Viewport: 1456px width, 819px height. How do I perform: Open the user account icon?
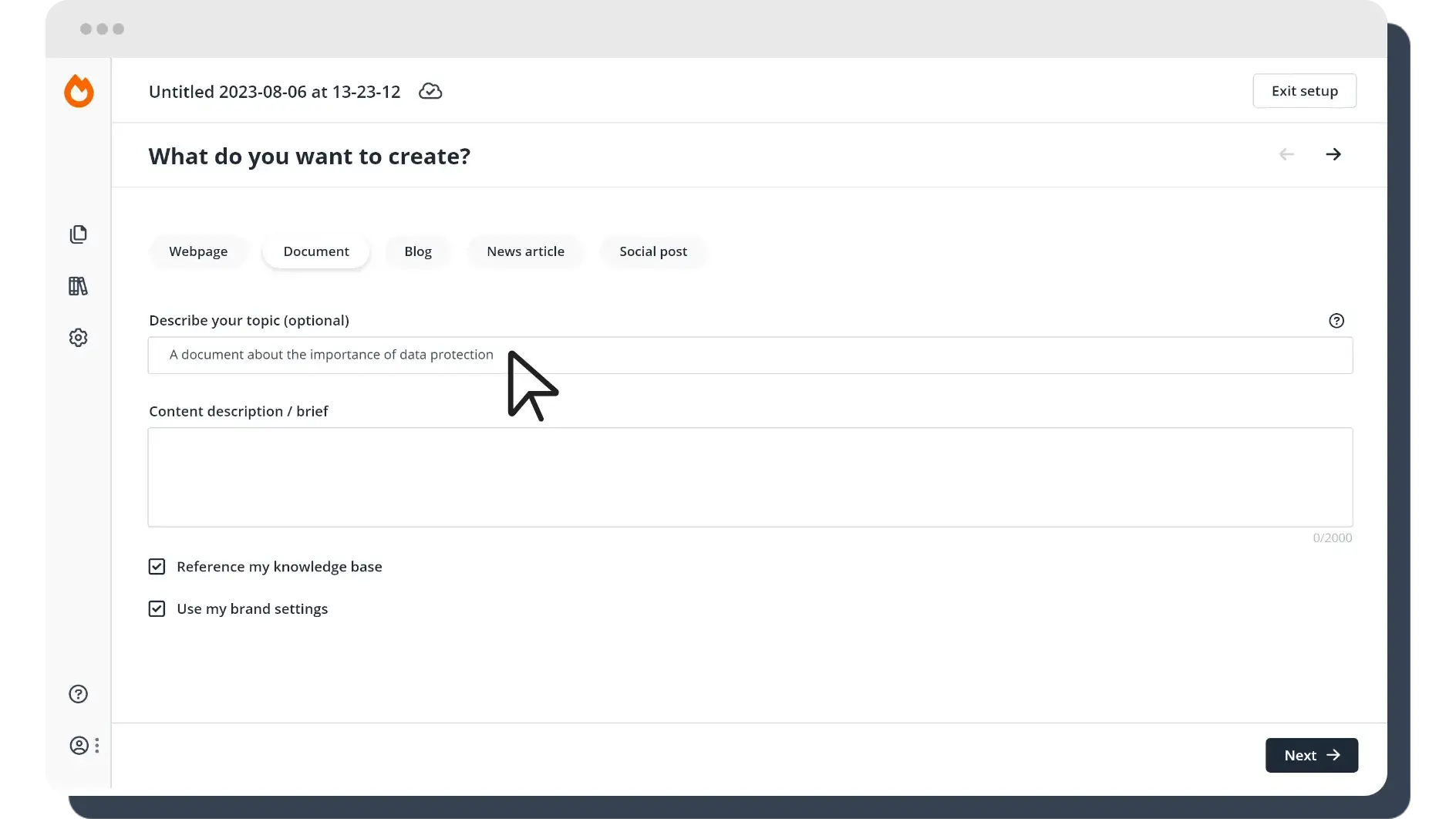pyautogui.click(x=79, y=746)
